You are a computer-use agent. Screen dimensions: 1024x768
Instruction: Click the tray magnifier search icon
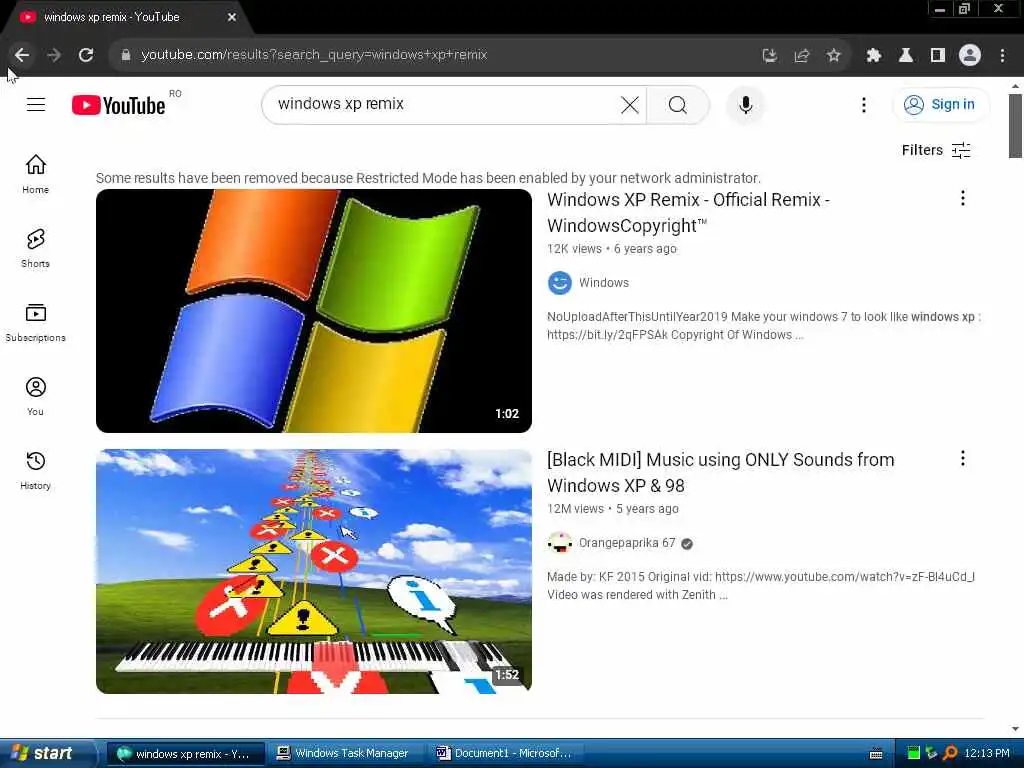click(950, 754)
